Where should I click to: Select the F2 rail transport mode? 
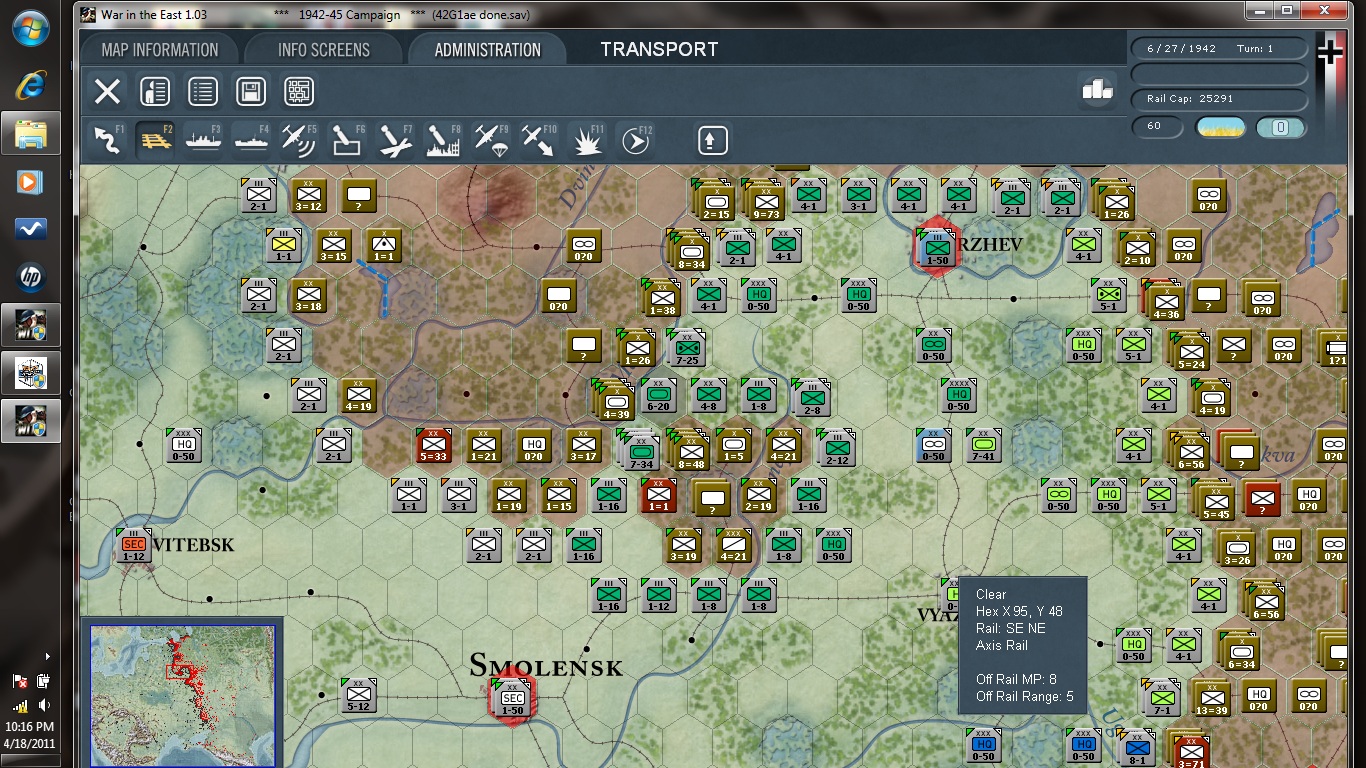[156, 140]
